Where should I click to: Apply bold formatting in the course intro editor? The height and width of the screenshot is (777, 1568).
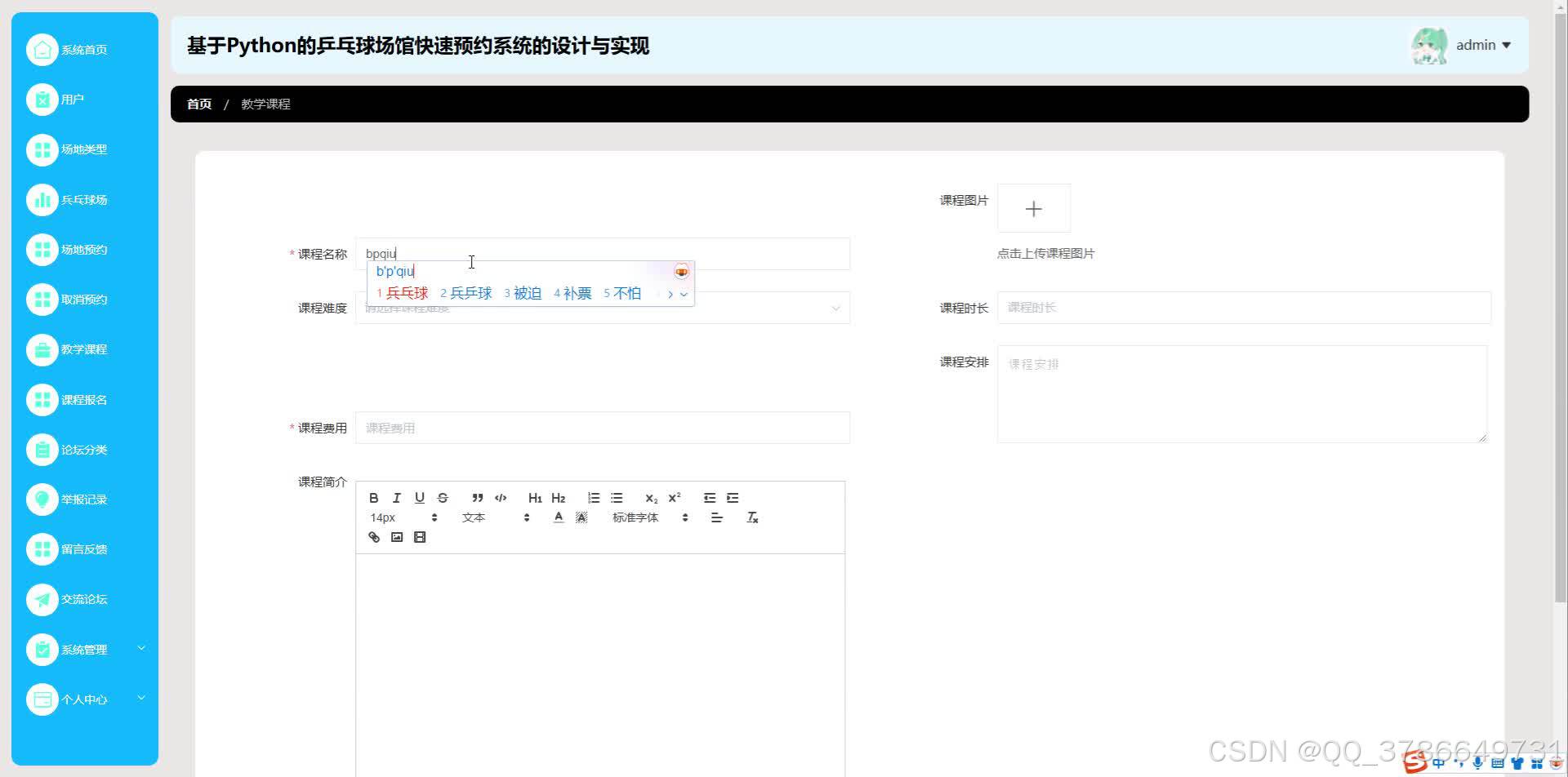click(373, 497)
